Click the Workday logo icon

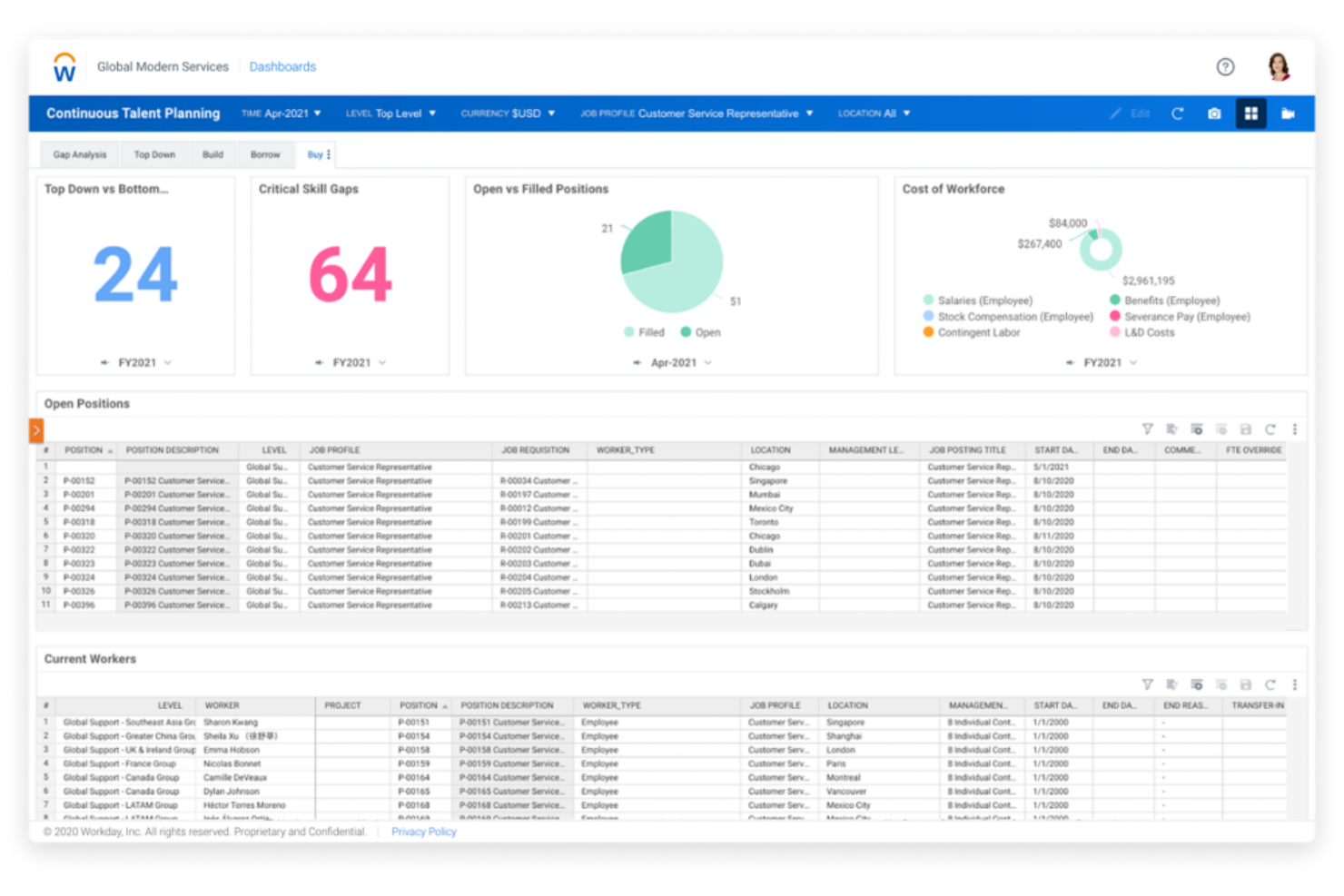64,67
